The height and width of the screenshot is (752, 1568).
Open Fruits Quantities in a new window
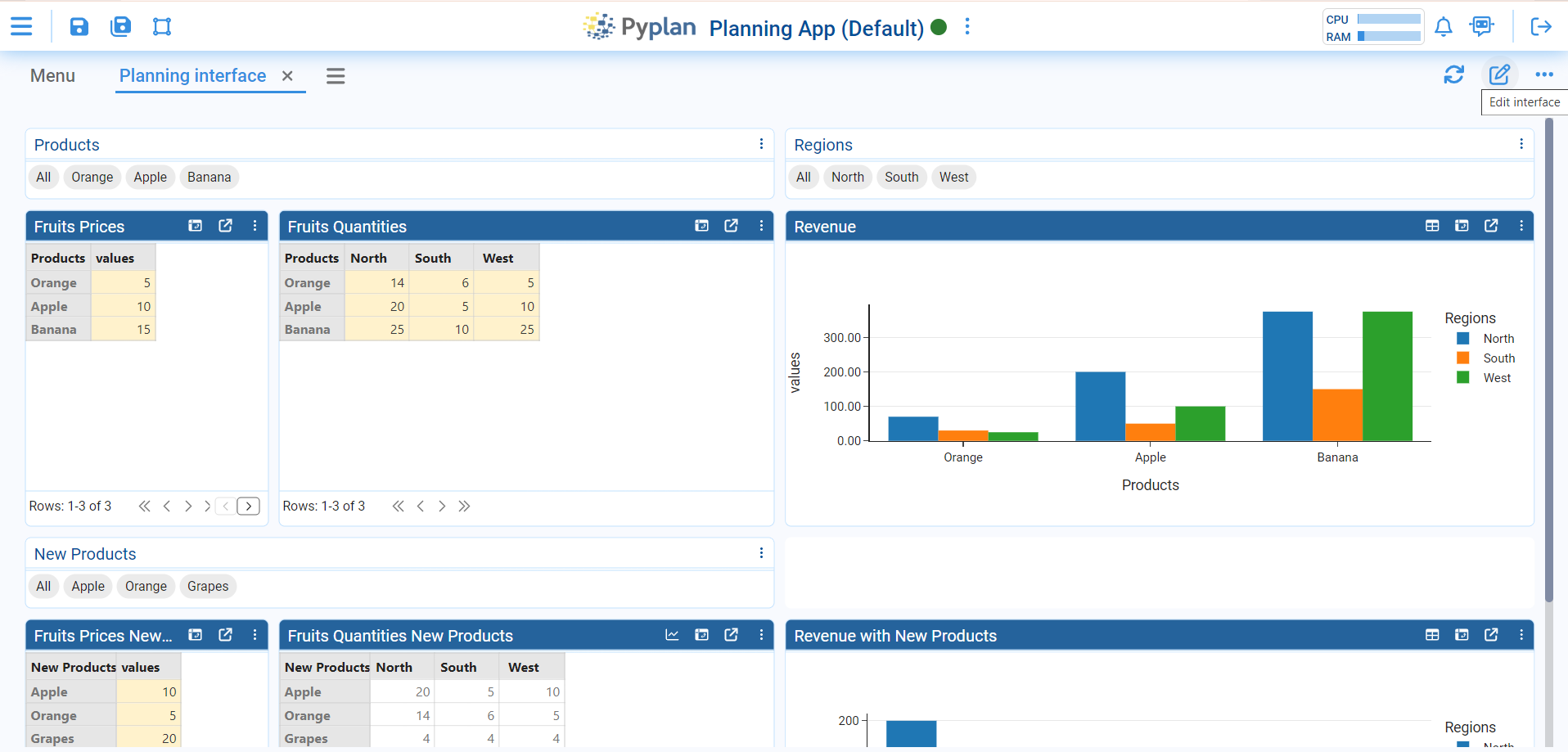731,226
